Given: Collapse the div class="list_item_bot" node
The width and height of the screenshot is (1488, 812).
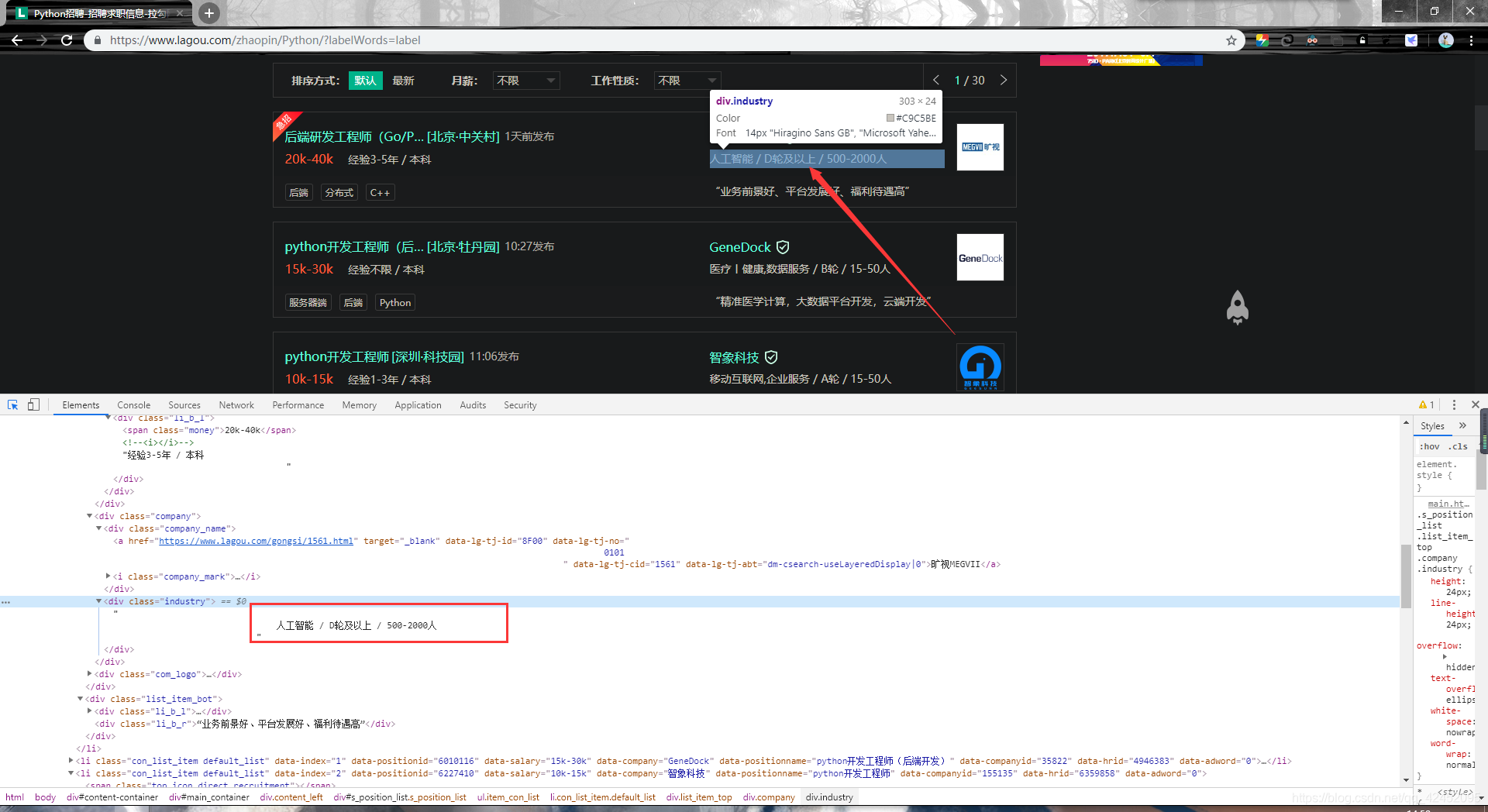Looking at the screenshot, I should 80,699.
